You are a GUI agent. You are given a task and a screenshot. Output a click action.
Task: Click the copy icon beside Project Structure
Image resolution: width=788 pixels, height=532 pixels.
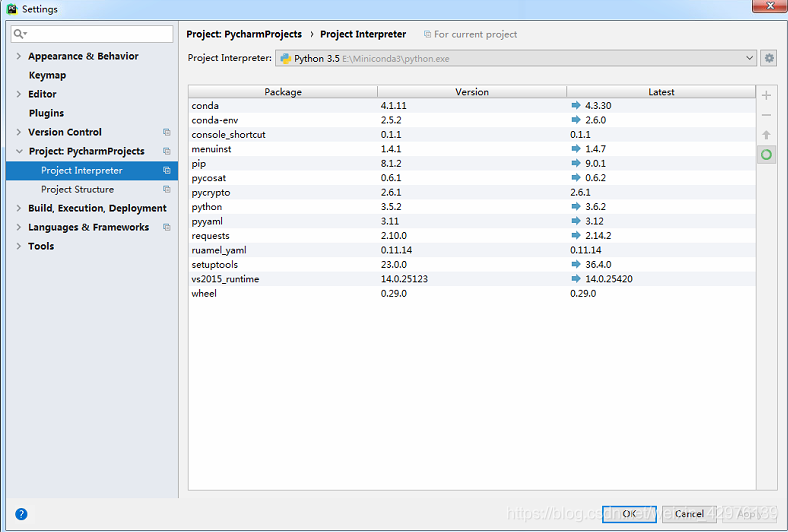tap(167, 189)
